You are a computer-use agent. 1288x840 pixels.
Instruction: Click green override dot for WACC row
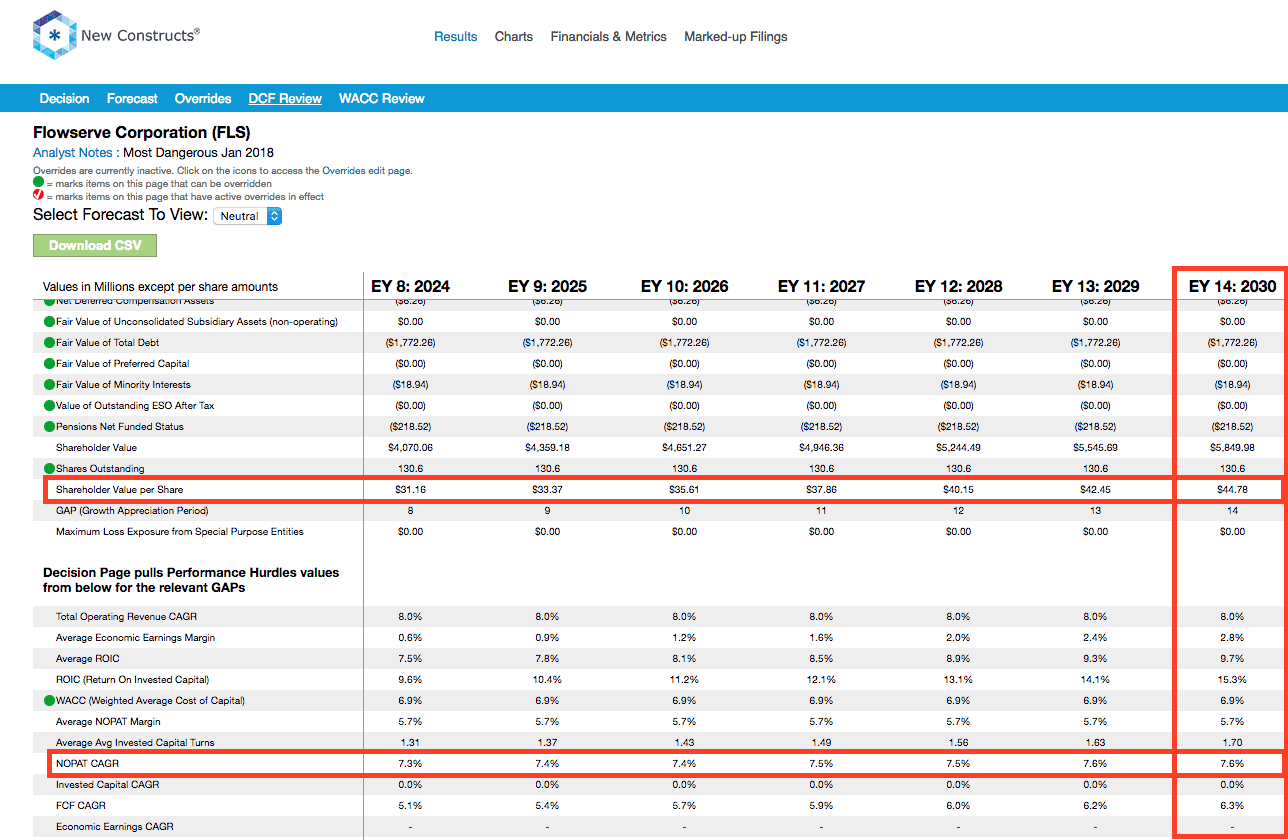pos(49,701)
